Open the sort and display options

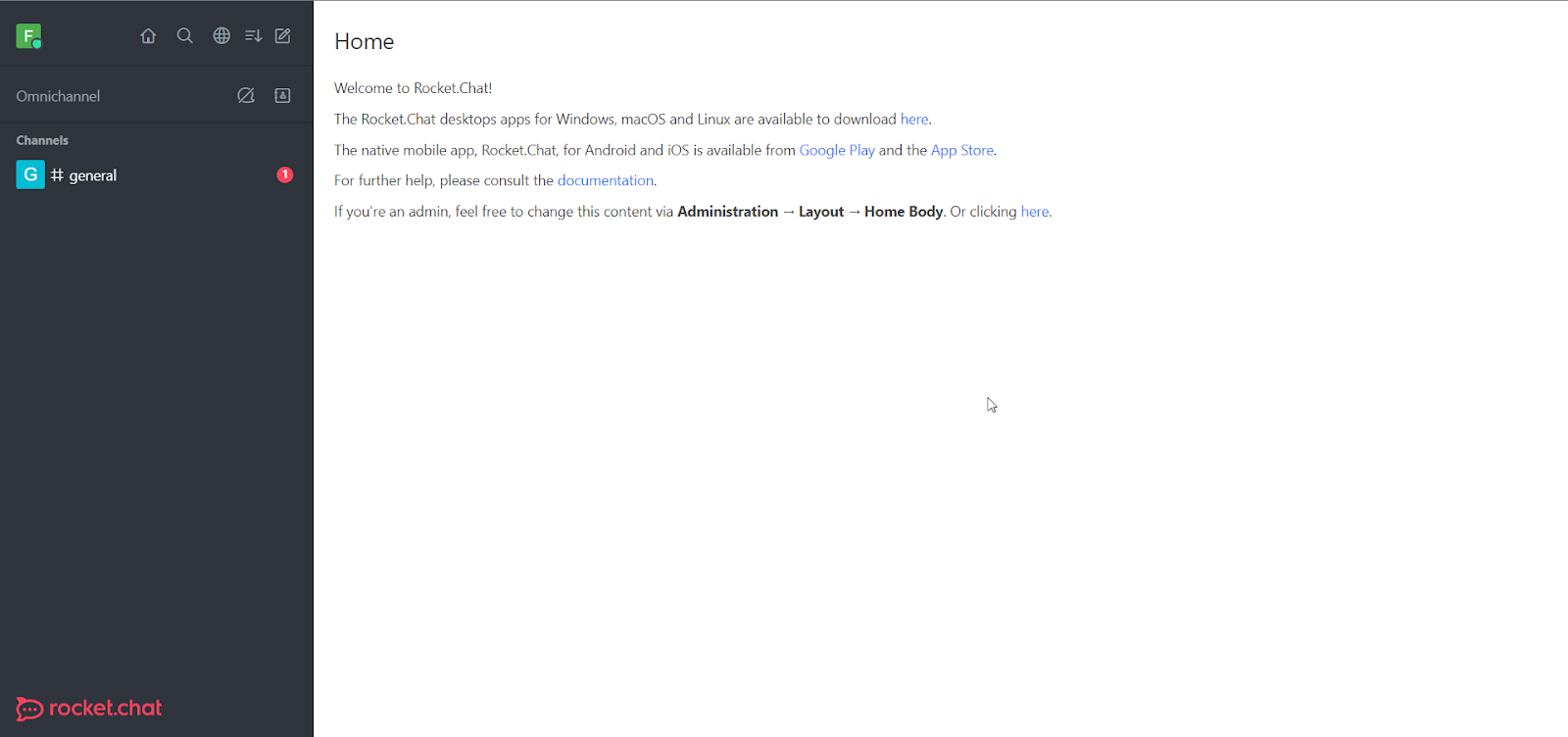pos(253,36)
